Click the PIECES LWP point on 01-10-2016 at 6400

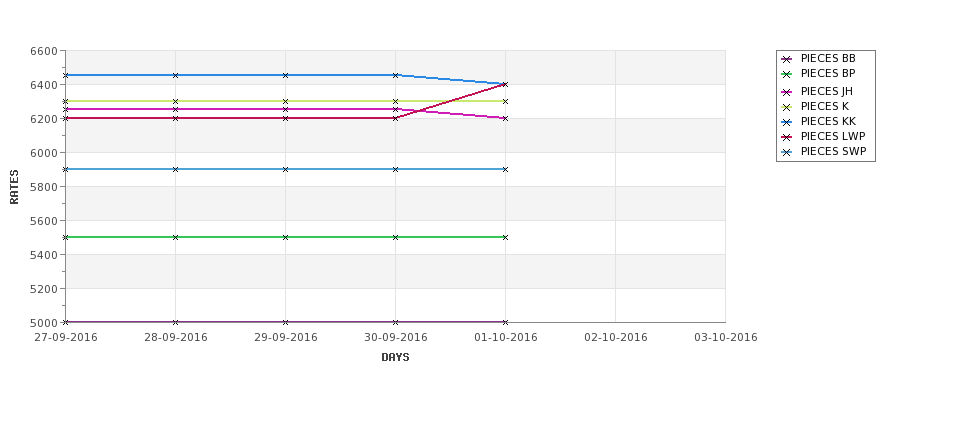point(506,85)
